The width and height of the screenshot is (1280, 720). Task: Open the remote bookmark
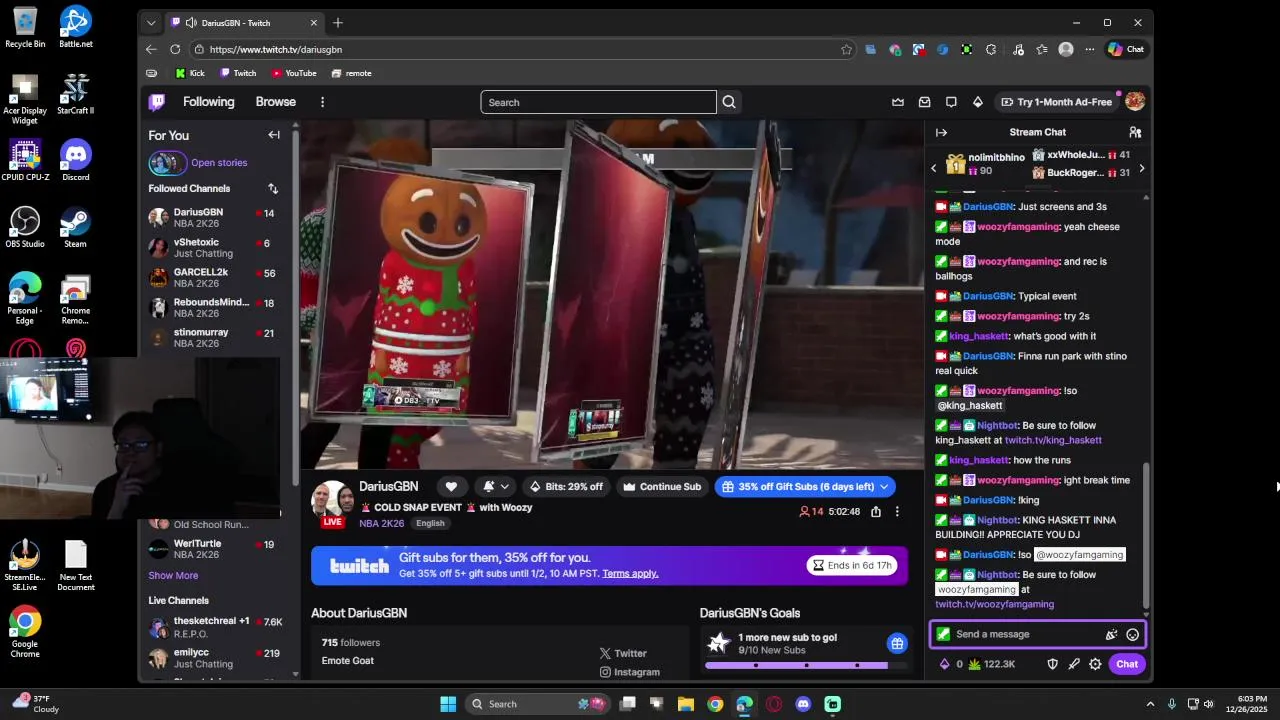point(351,73)
